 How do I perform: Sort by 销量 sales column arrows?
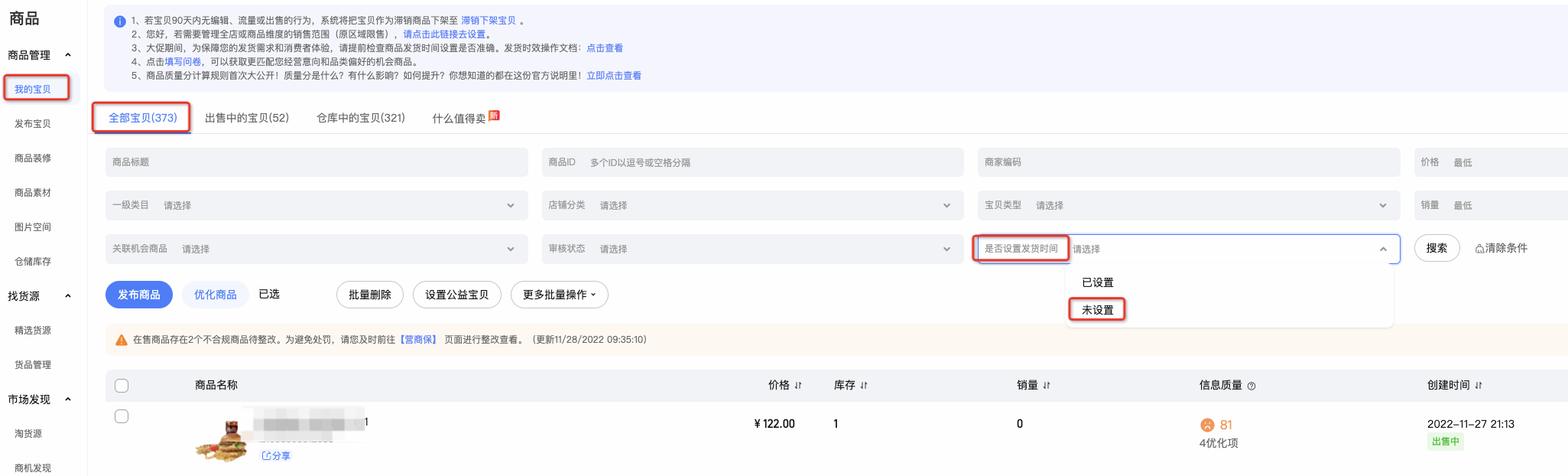coord(1047,386)
